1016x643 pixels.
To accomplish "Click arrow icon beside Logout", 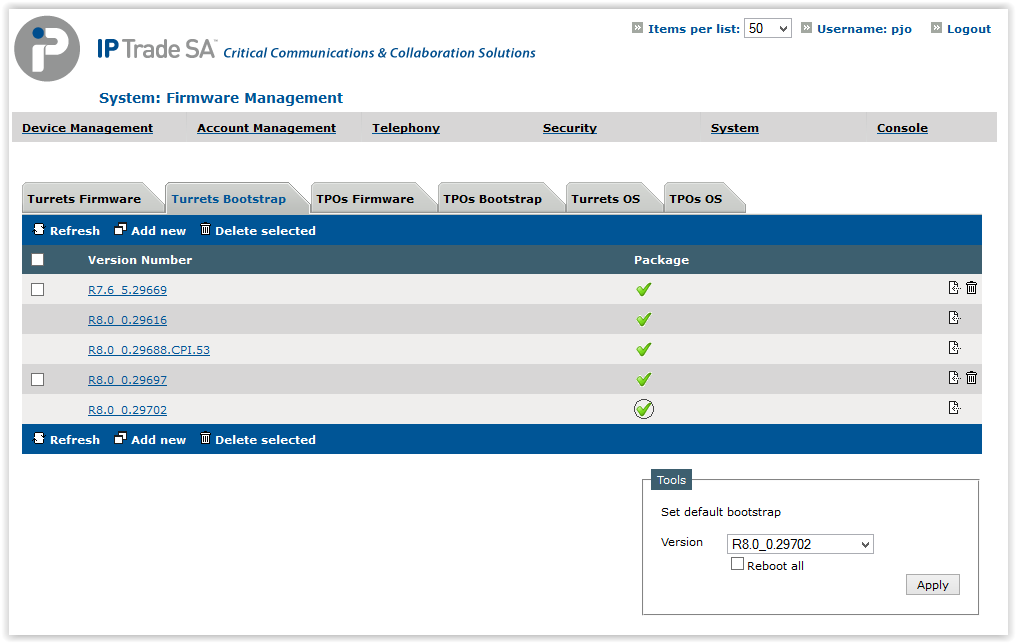I will (936, 28).
